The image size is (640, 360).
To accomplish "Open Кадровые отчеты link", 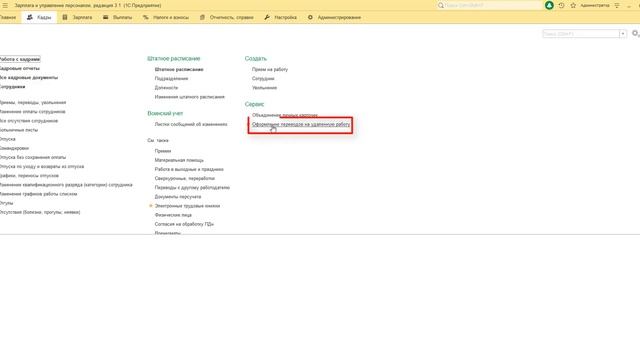I will (x=20, y=69).
